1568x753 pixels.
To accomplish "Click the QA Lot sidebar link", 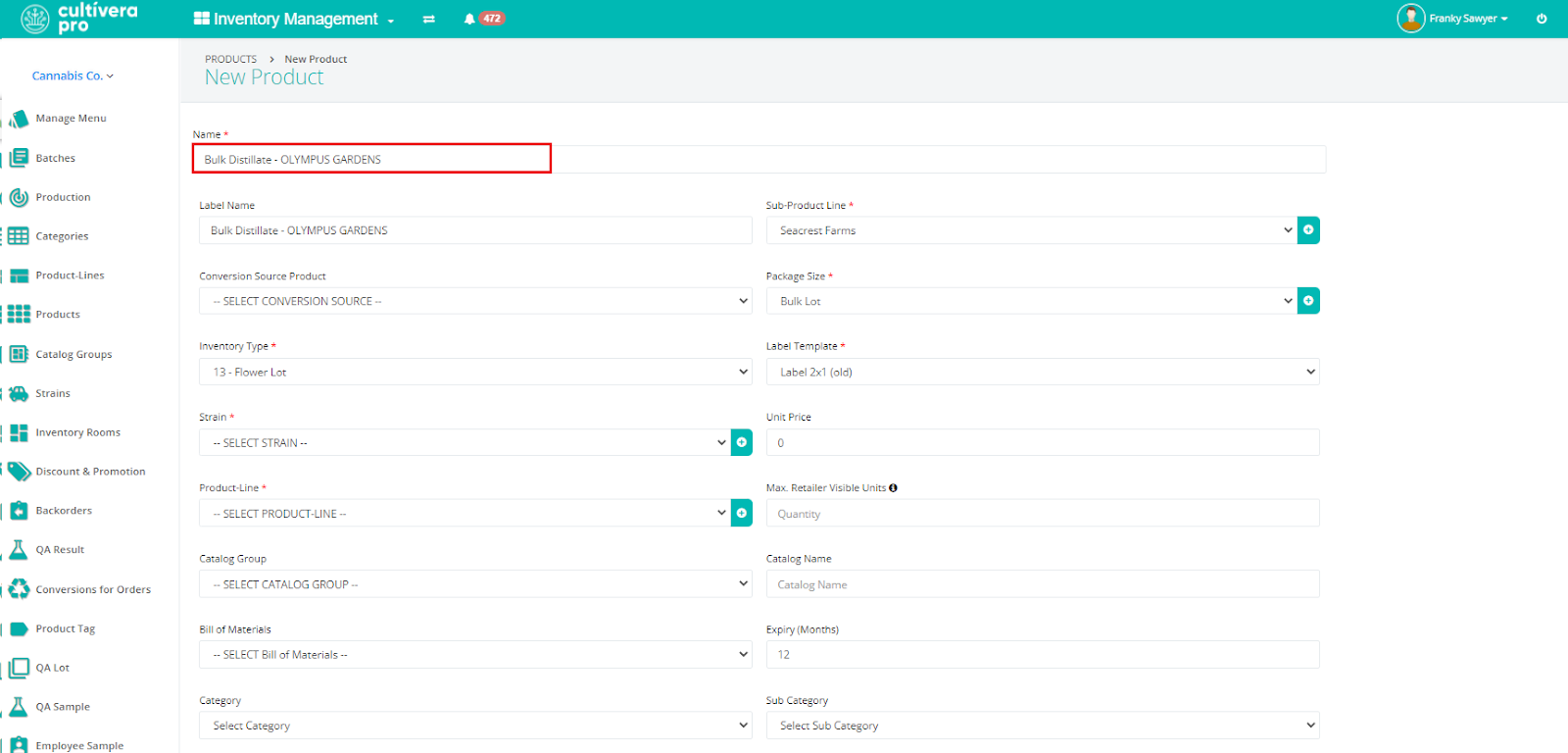I will (53, 668).
